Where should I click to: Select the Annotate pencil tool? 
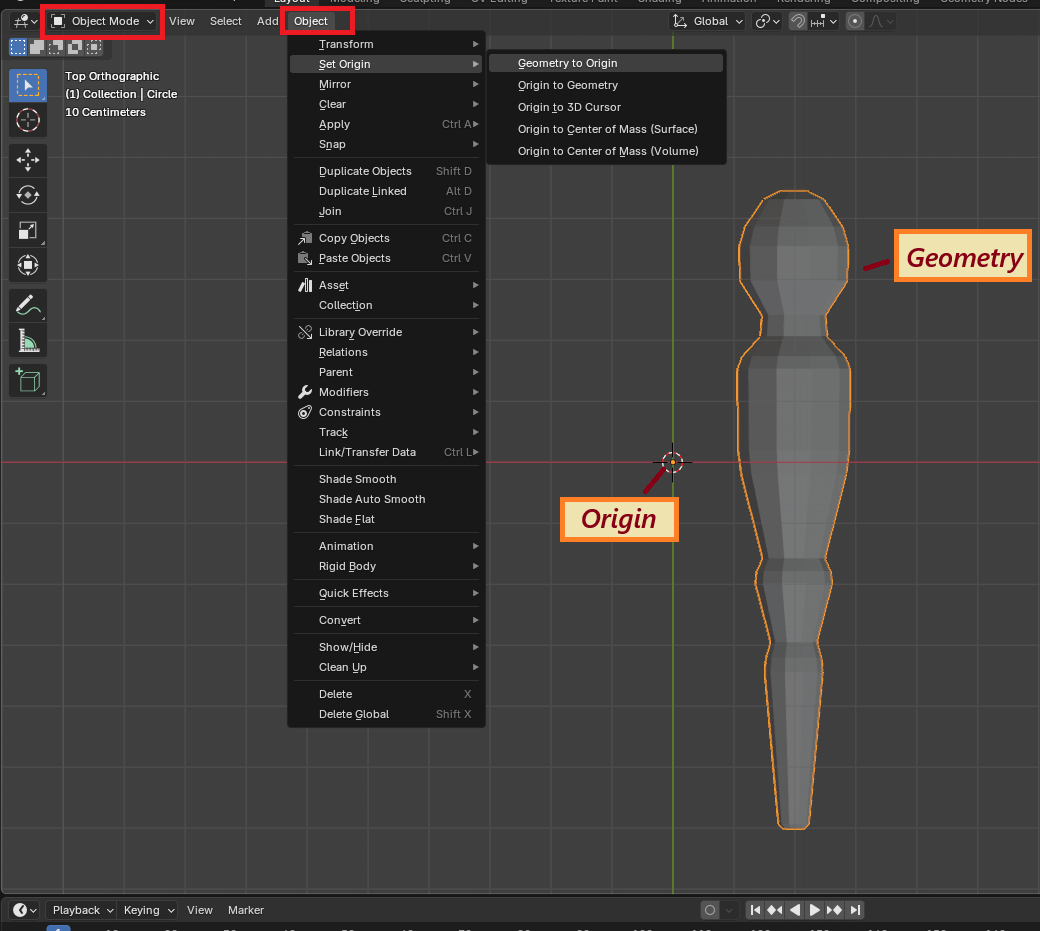(x=28, y=306)
